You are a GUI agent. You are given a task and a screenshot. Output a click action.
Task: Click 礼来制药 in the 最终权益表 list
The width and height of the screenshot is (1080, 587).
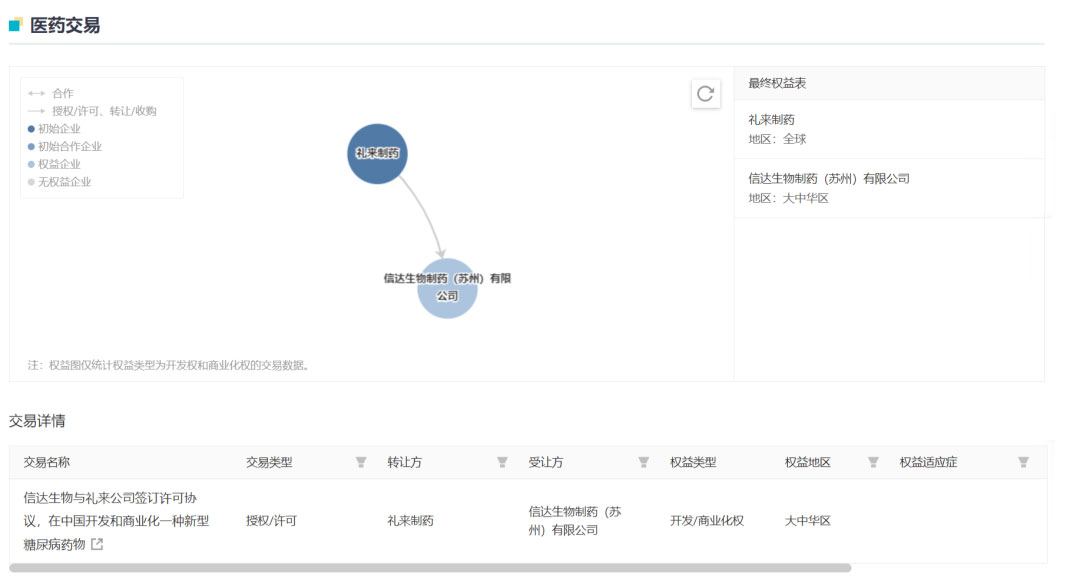(771, 120)
